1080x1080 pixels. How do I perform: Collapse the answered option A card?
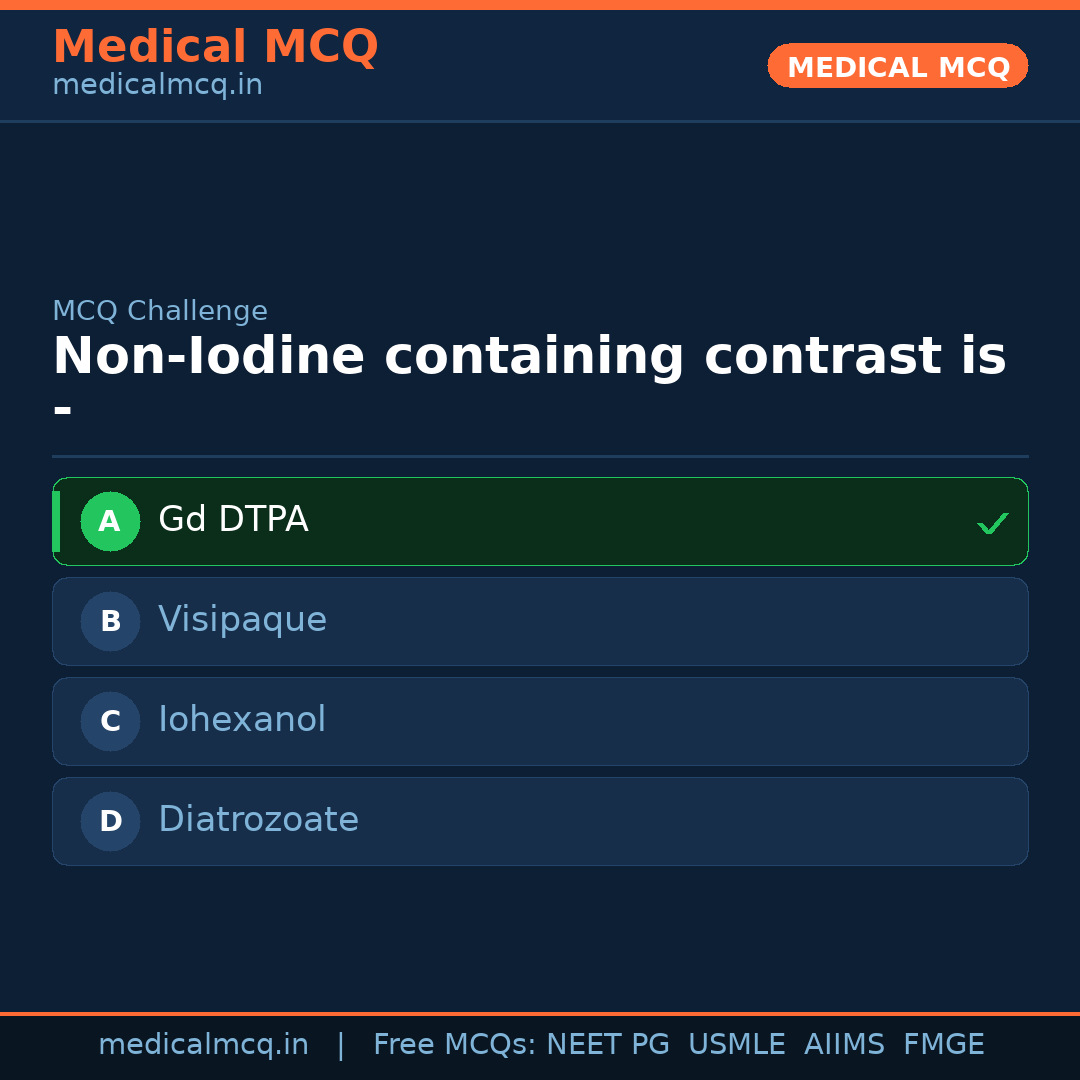click(x=540, y=521)
